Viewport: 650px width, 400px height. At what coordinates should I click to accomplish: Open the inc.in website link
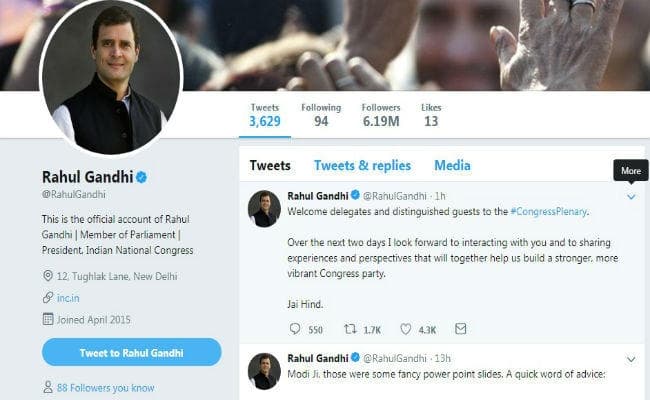[70, 297]
